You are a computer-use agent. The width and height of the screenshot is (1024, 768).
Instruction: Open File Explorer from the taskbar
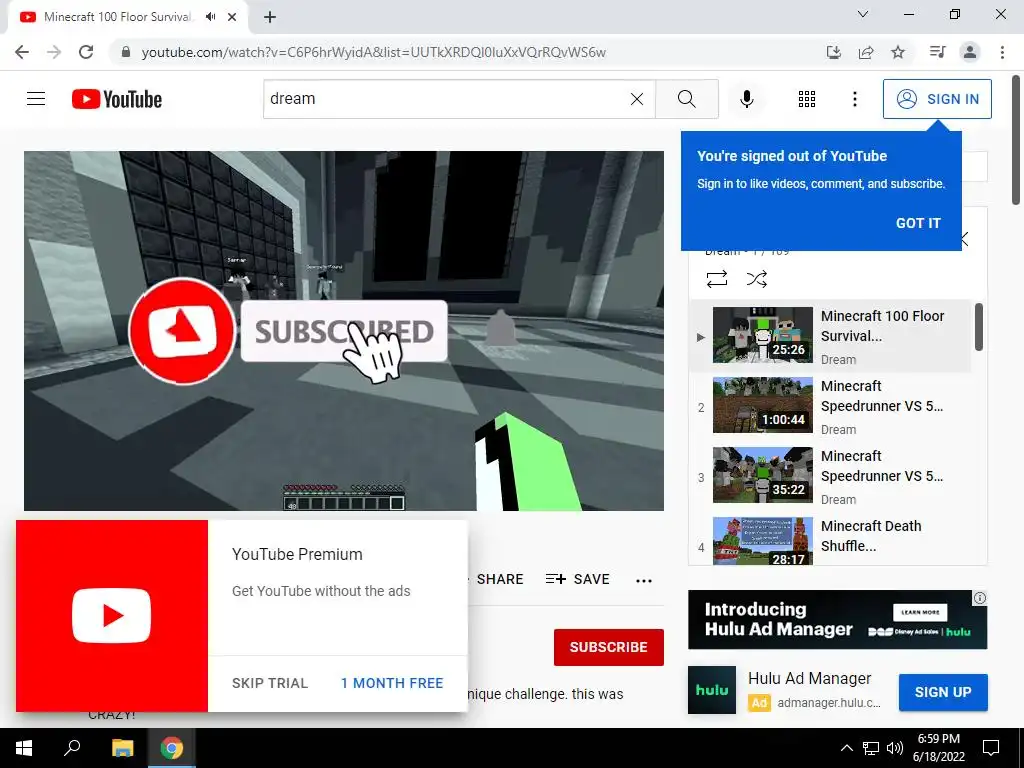(122, 748)
